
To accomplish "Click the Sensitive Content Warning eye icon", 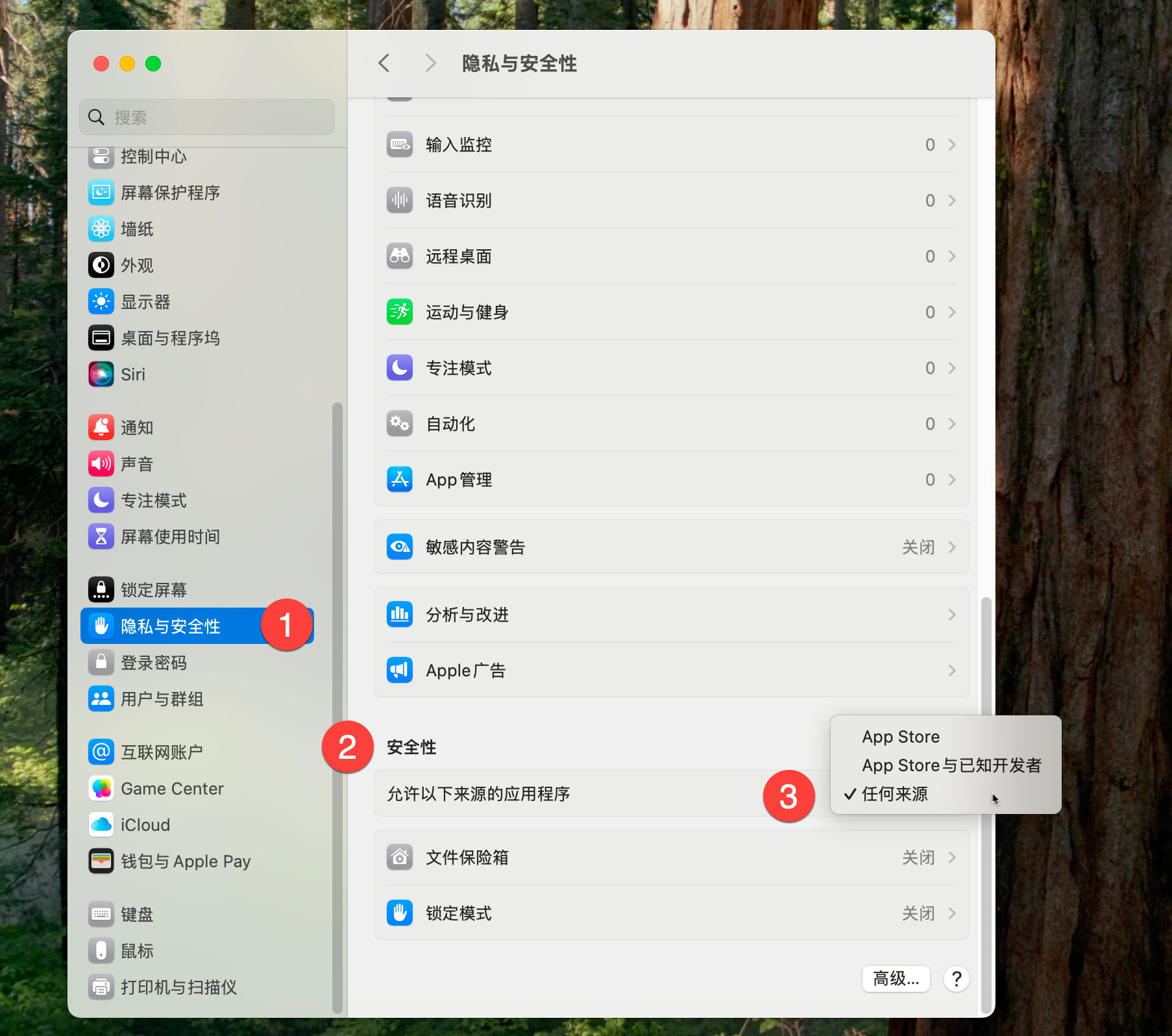I will [400, 547].
